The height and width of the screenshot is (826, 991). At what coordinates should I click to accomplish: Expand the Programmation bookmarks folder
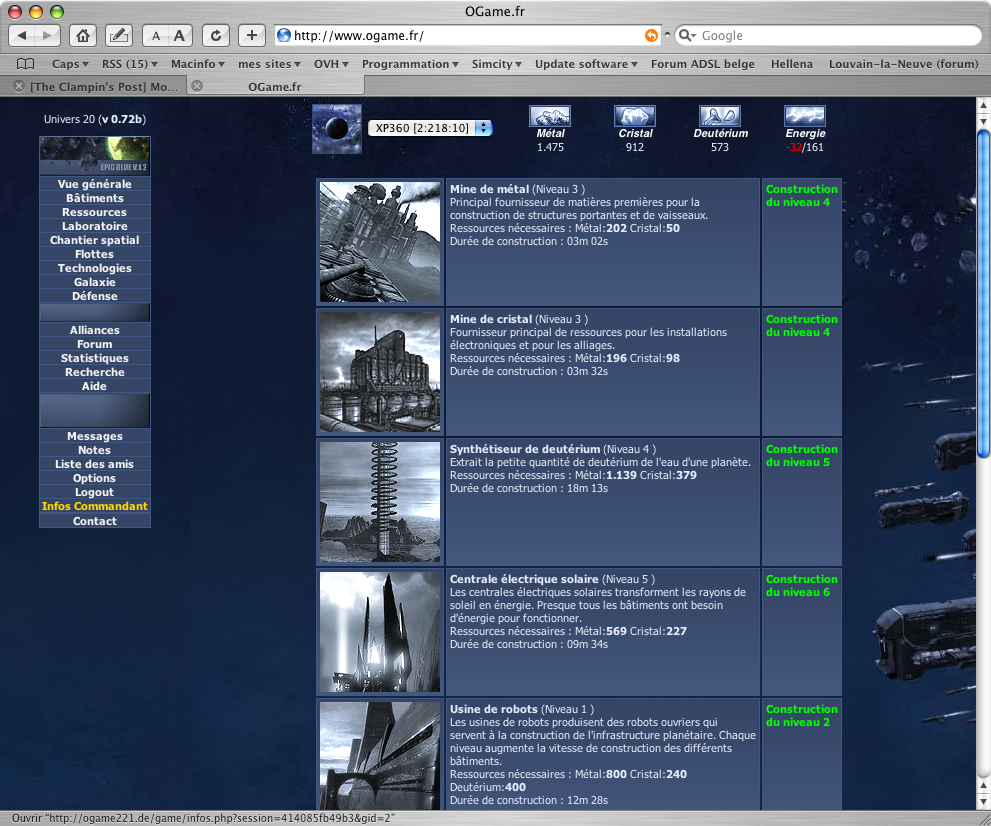click(410, 64)
